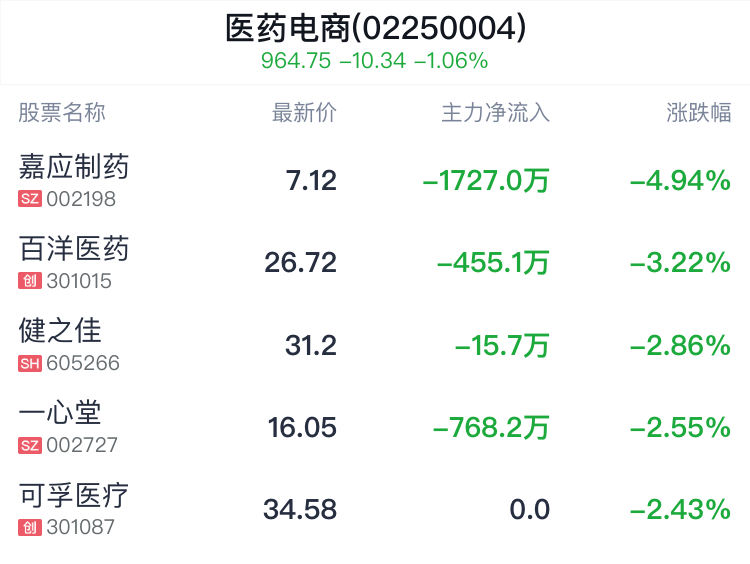Open 可孚医疗 stock row
Screen dimensions: 750x564
[x=375, y=509]
